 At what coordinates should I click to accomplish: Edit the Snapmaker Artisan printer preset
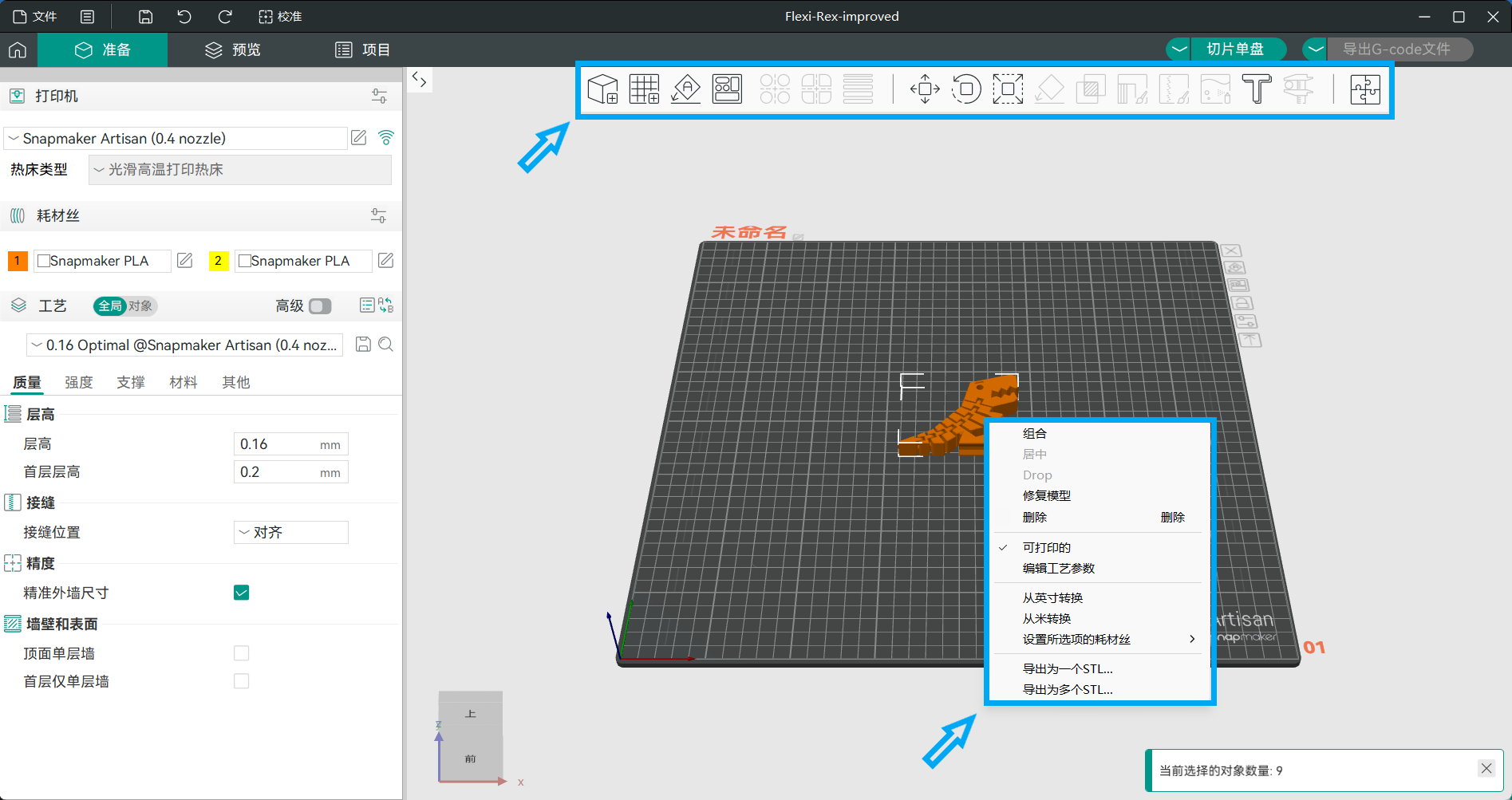(359, 138)
